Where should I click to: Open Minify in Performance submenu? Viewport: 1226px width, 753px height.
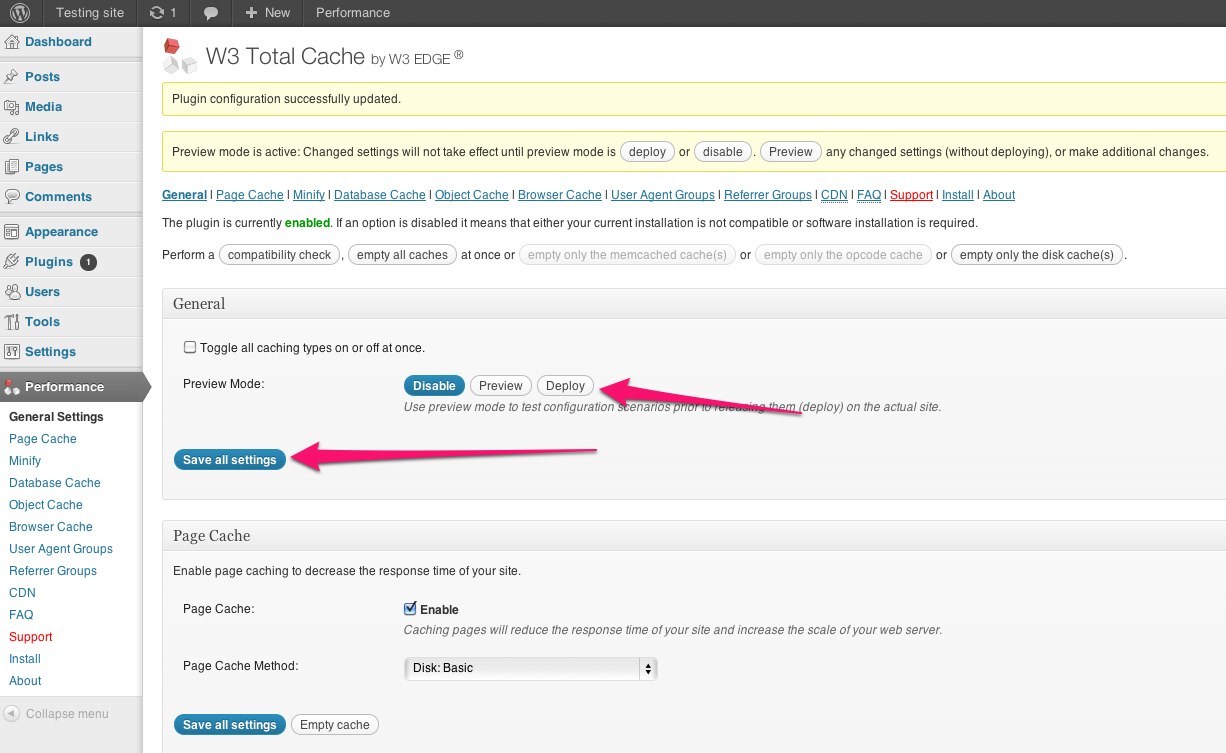coord(25,461)
